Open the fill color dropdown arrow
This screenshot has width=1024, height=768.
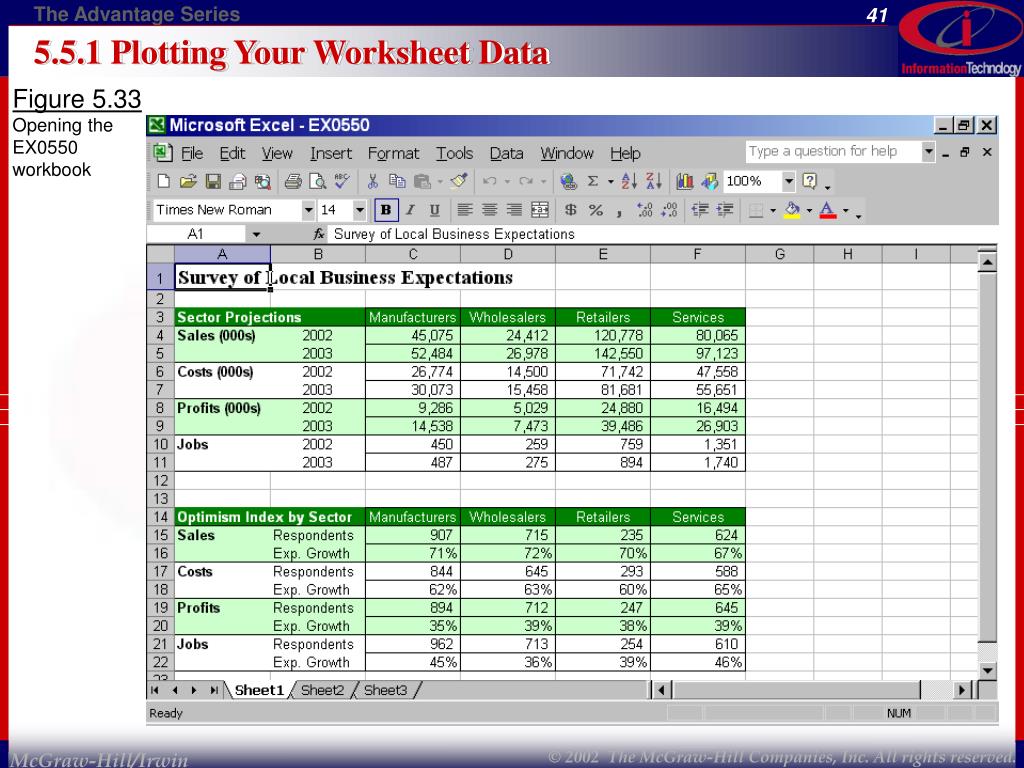809,210
